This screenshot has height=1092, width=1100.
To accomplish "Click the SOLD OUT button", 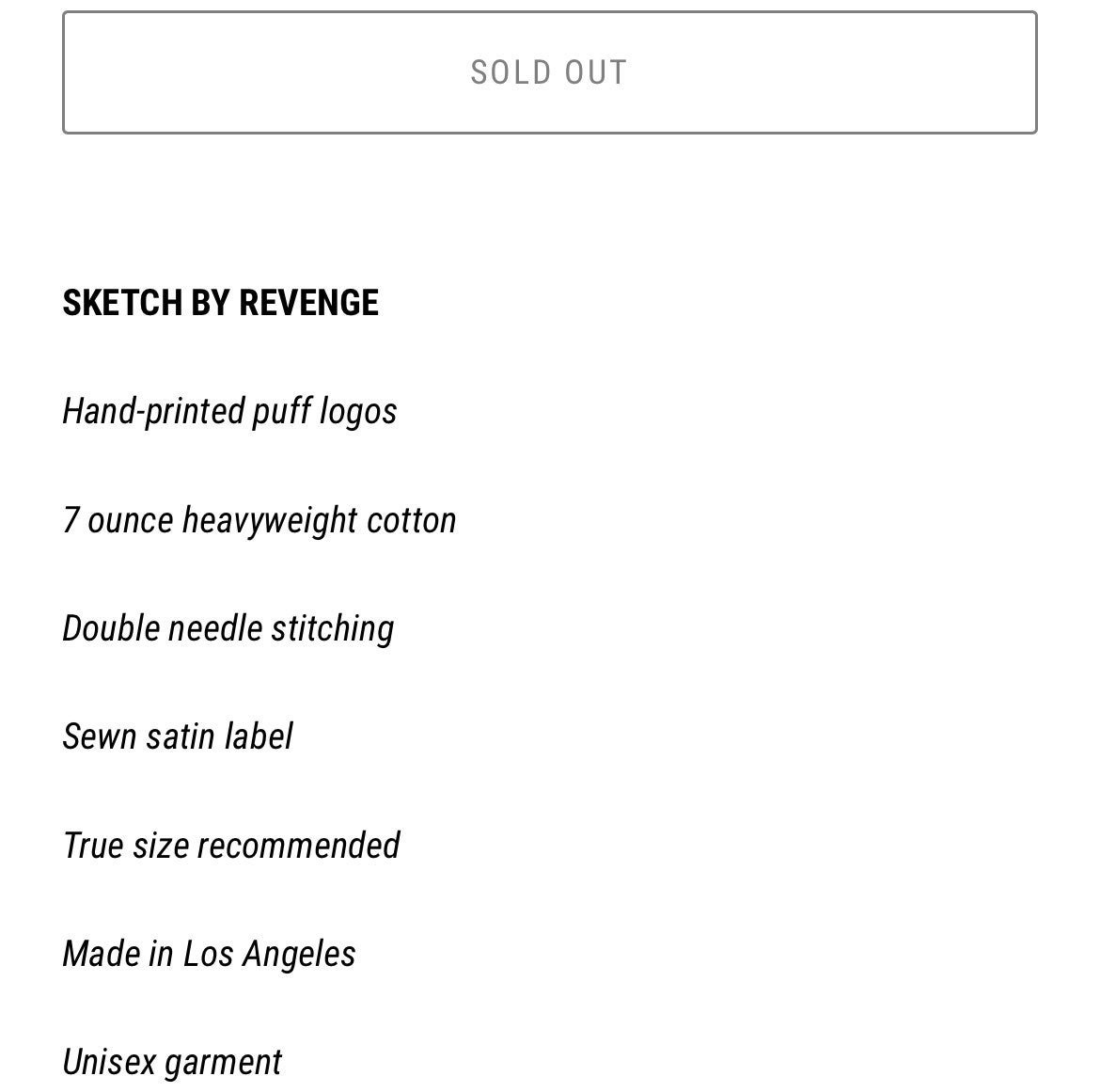I will coord(549,72).
